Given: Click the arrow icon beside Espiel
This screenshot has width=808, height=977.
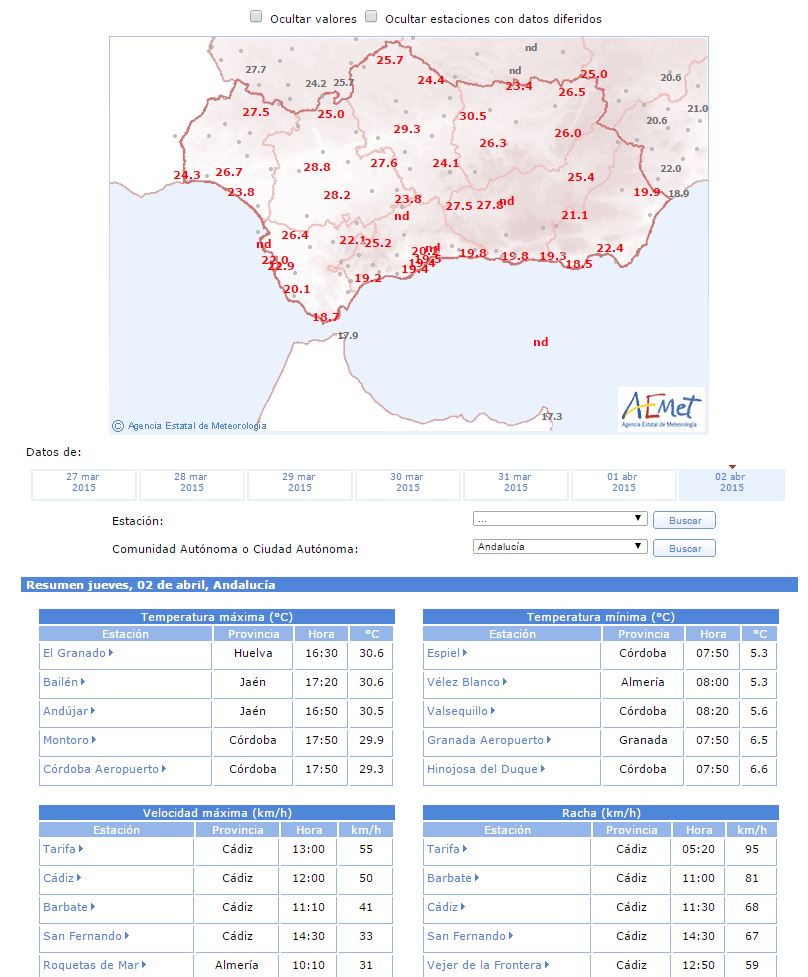Looking at the screenshot, I should (465, 652).
